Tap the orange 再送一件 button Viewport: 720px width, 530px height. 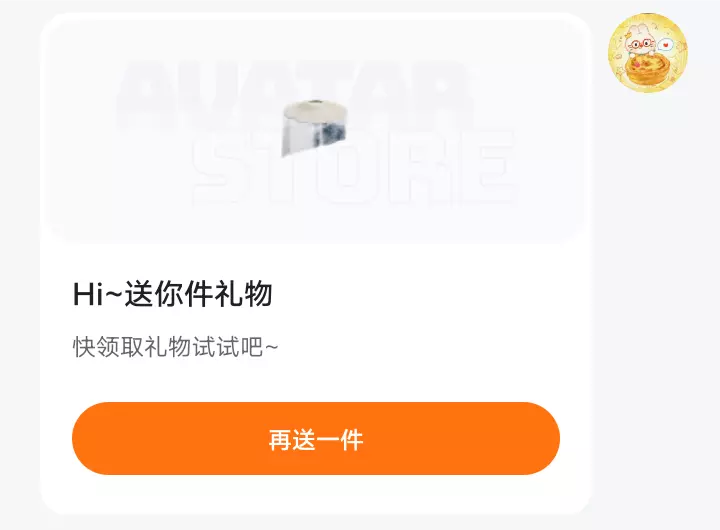point(316,439)
